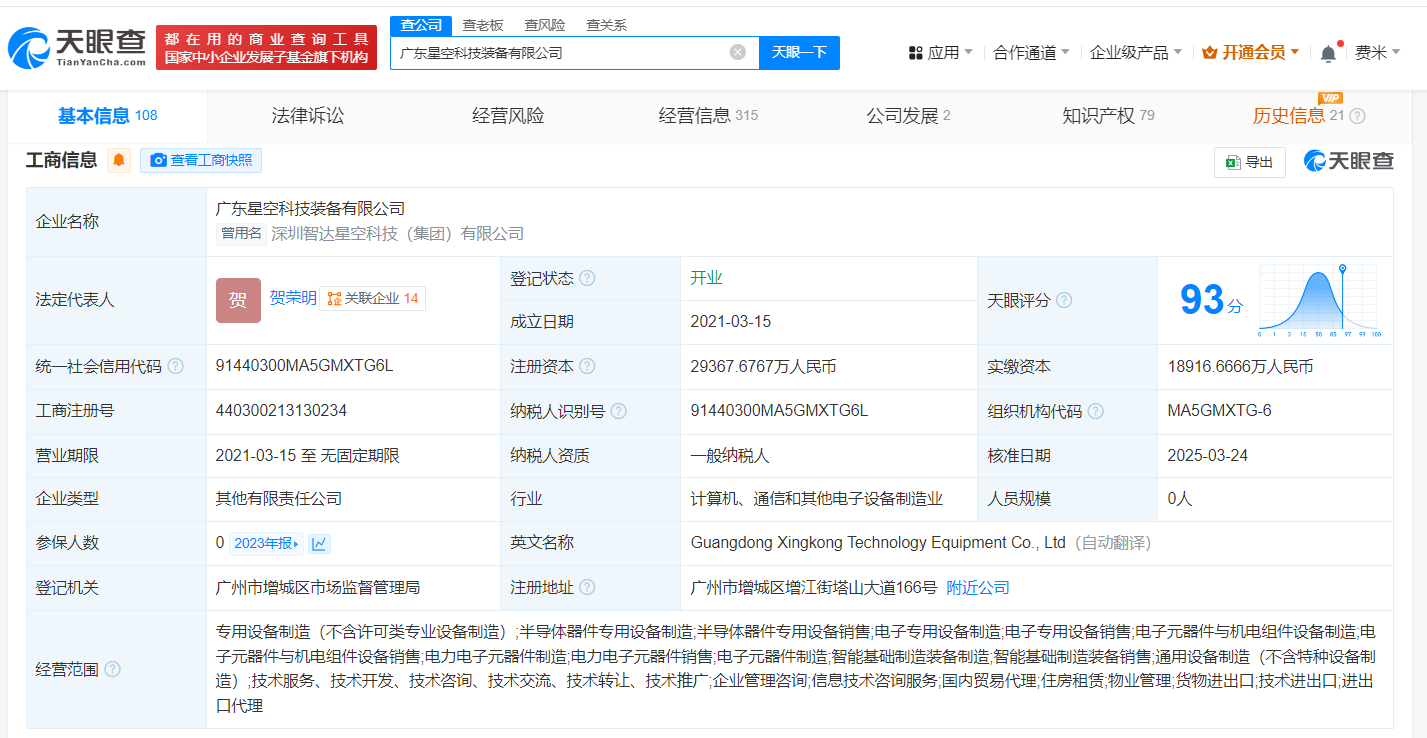Switch to the 法律诉讼 tab
Image resolution: width=1427 pixels, height=738 pixels.
[307, 116]
